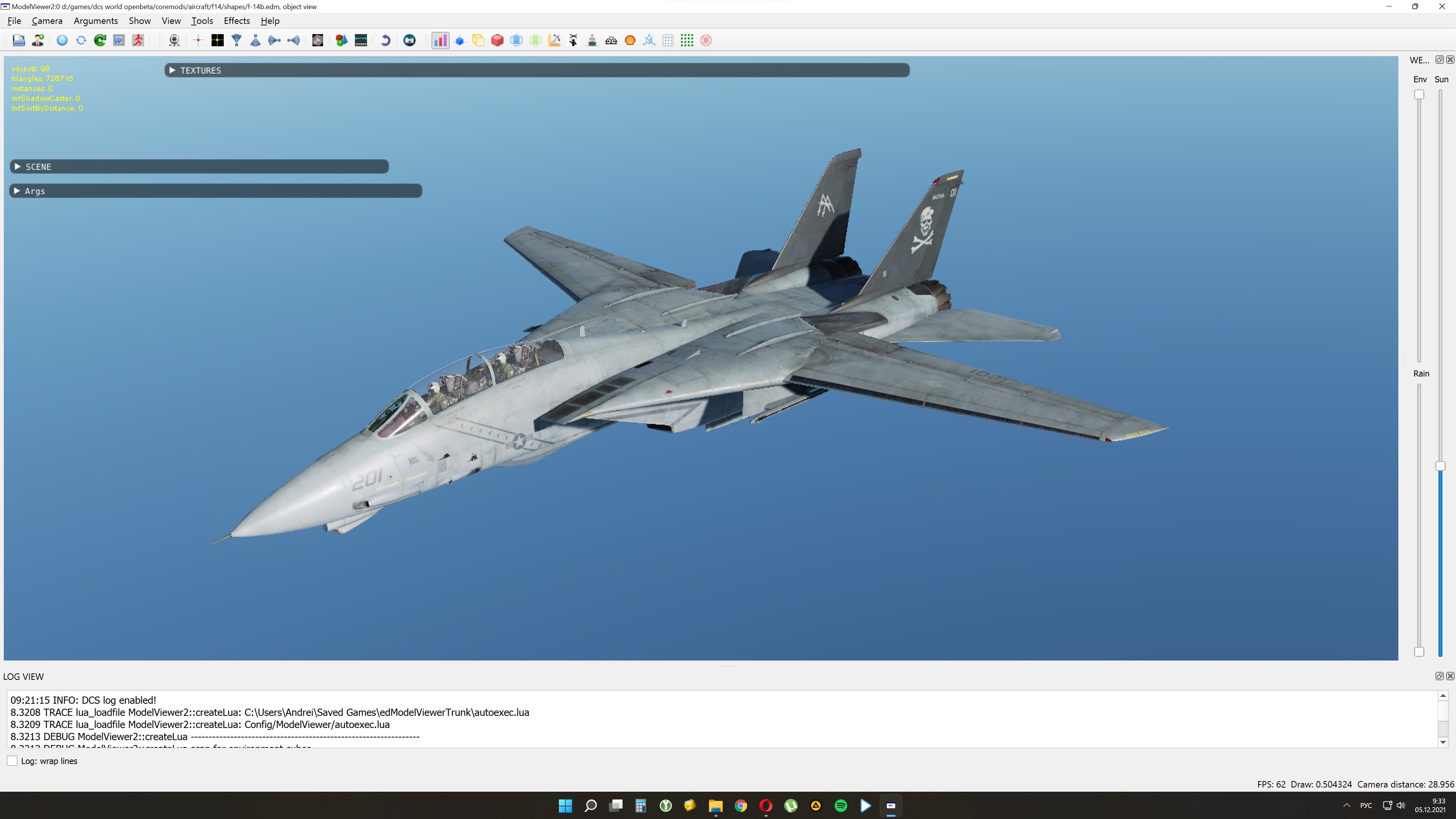Click the log view scroll-up arrow
Image resolution: width=1456 pixels, height=819 pixels.
[1443, 696]
